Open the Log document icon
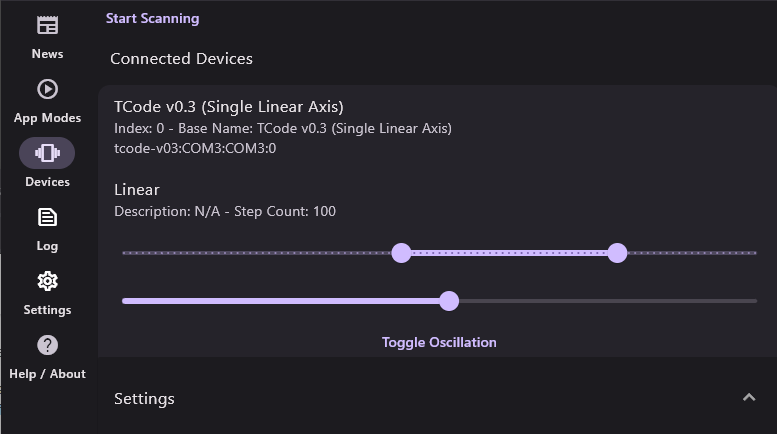777x434 pixels. (x=47, y=217)
